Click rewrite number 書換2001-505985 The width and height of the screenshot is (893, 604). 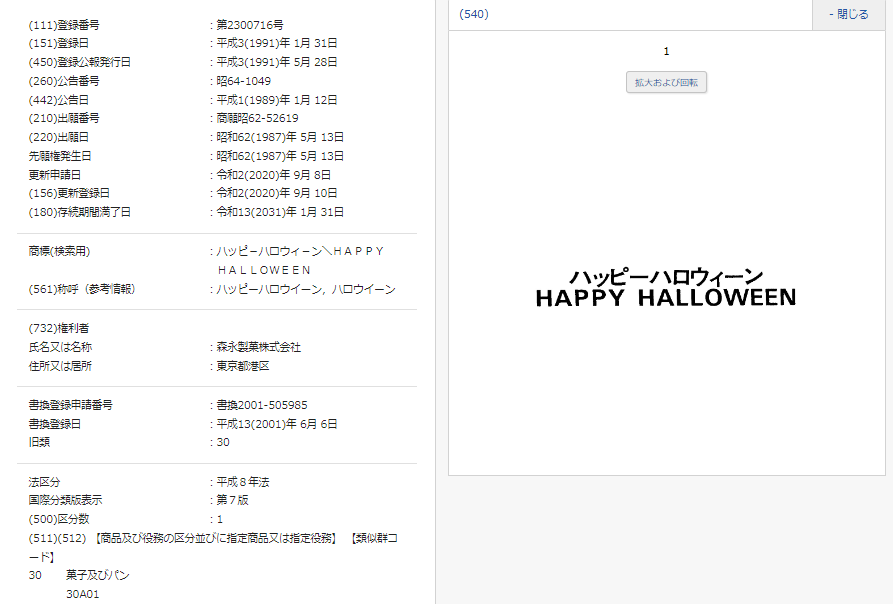(x=262, y=405)
